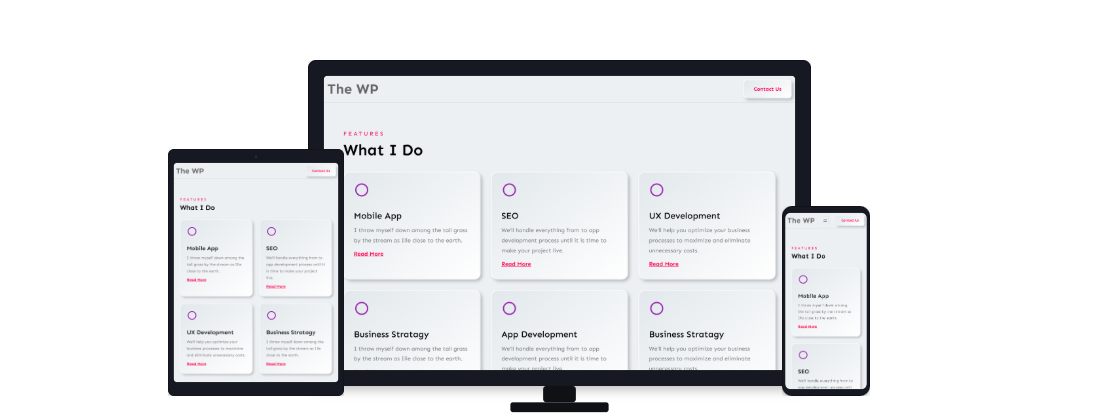Click the SEO card circle icon on desktop

[x=509, y=190]
